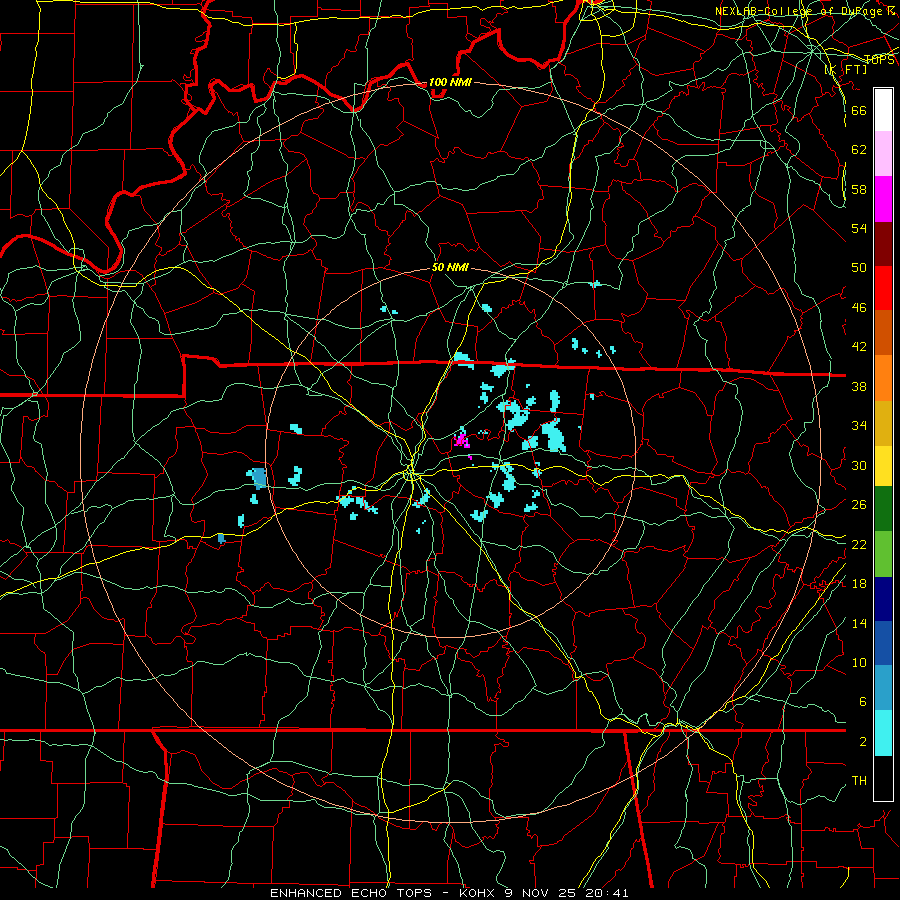The width and height of the screenshot is (900, 900).
Task: Click the legend value '62'
Action: [x=859, y=150]
